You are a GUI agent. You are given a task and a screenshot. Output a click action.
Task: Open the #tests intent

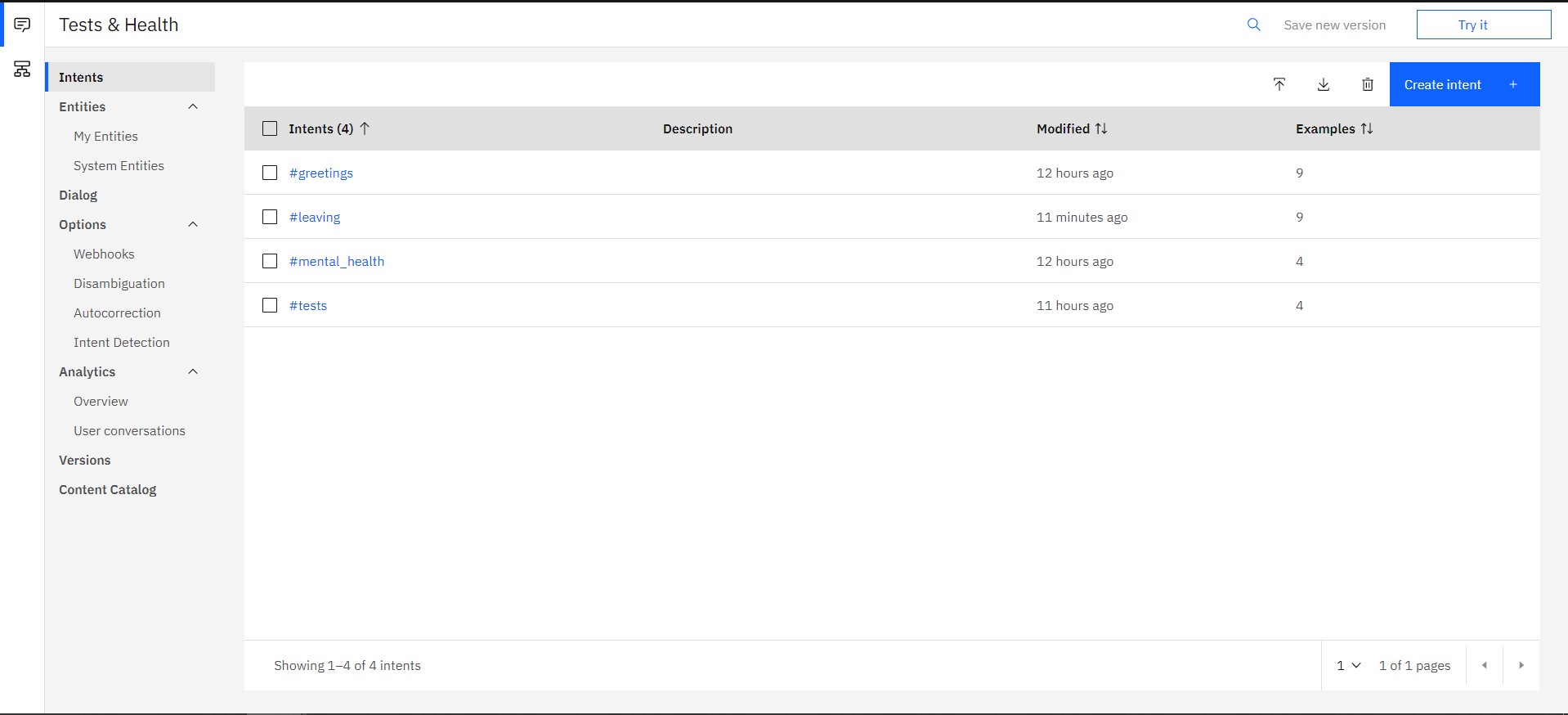click(x=308, y=305)
